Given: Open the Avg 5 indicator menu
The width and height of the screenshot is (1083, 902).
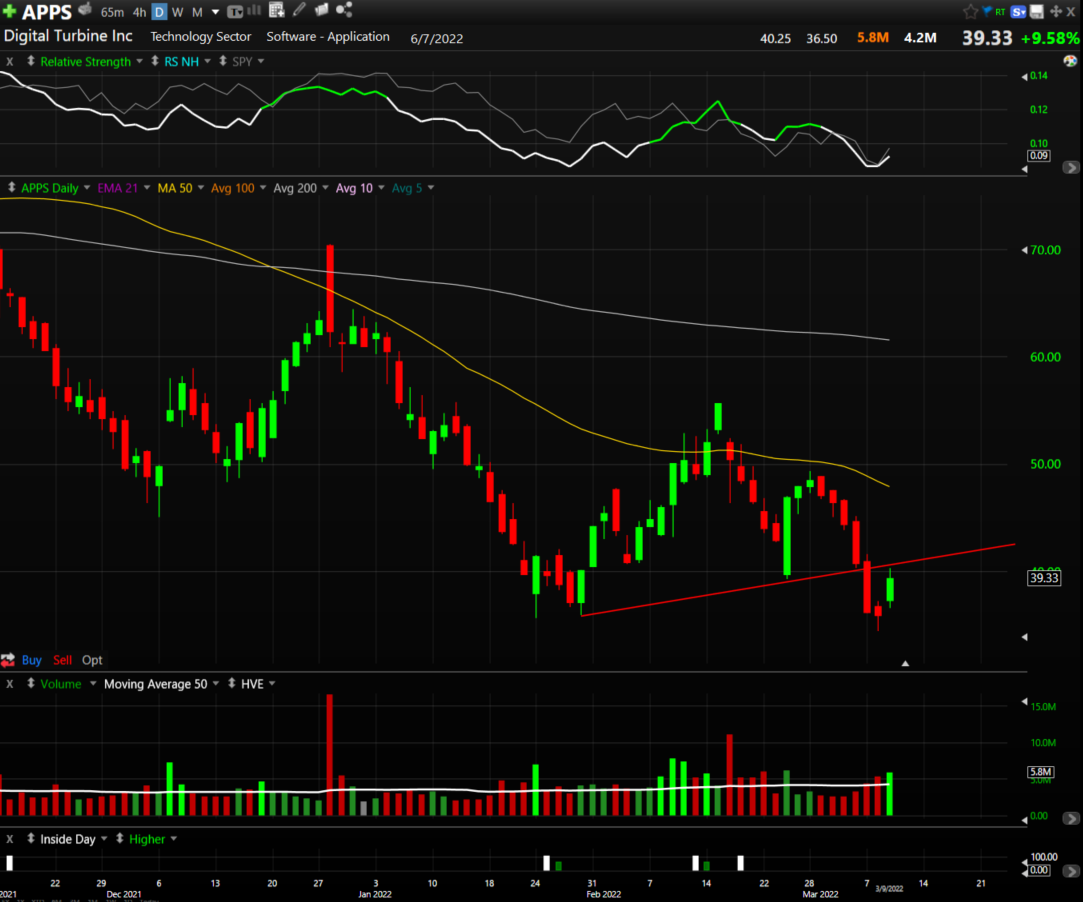Looking at the screenshot, I should pos(431,188).
